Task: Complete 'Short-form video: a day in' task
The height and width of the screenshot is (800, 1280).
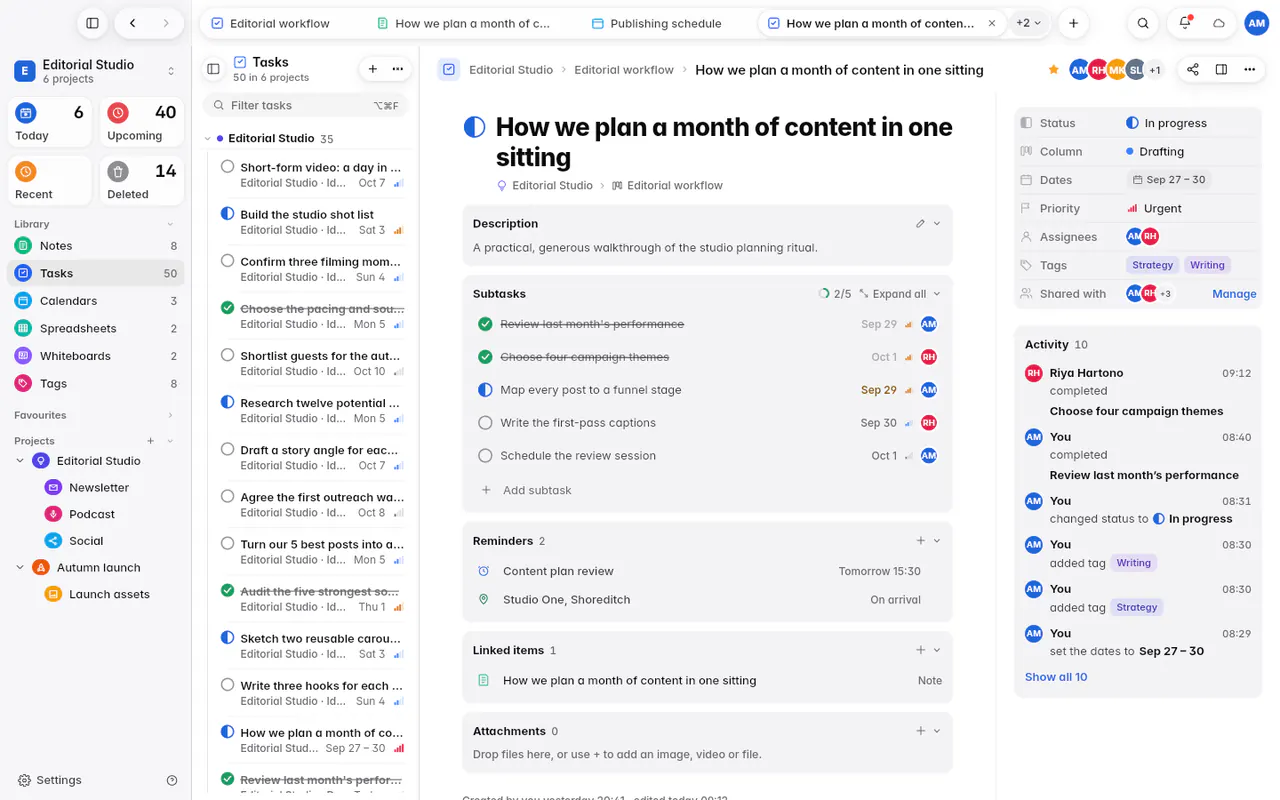Action: [x=227, y=167]
